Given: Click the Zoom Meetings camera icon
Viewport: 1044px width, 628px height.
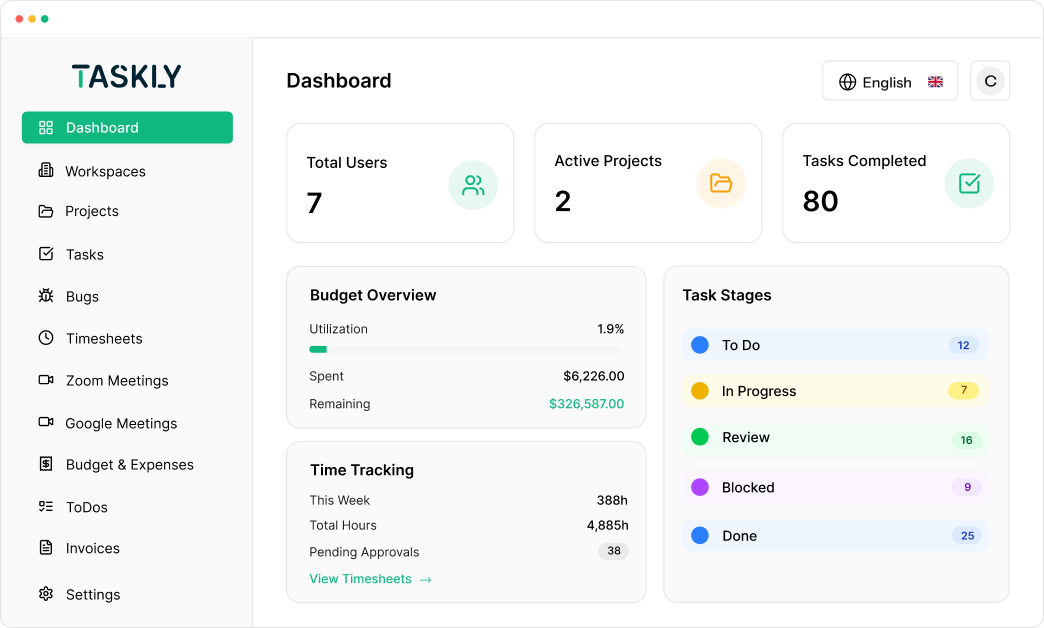Looking at the screenshot, I should 45,380.
